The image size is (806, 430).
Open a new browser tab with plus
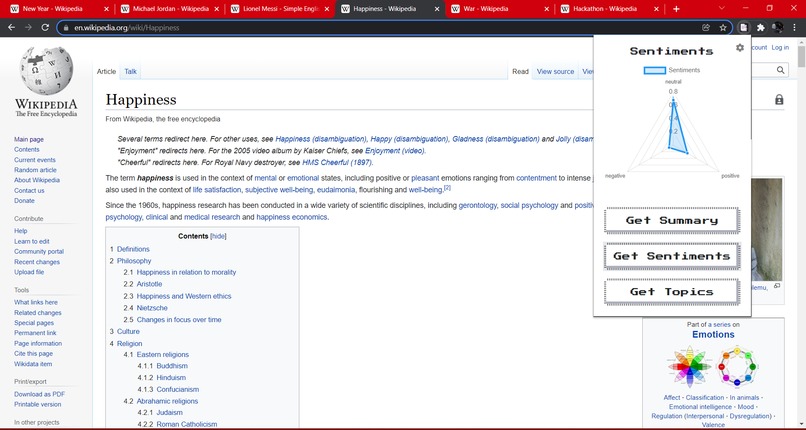point(676,9)
